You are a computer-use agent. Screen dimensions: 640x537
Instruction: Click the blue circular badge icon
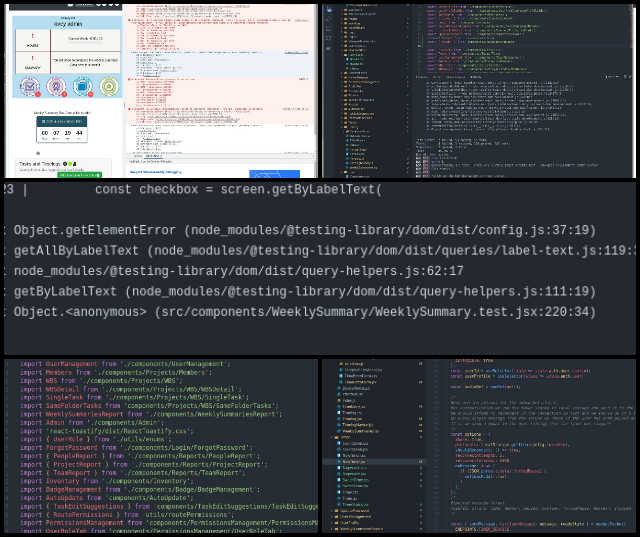point(82,86)
